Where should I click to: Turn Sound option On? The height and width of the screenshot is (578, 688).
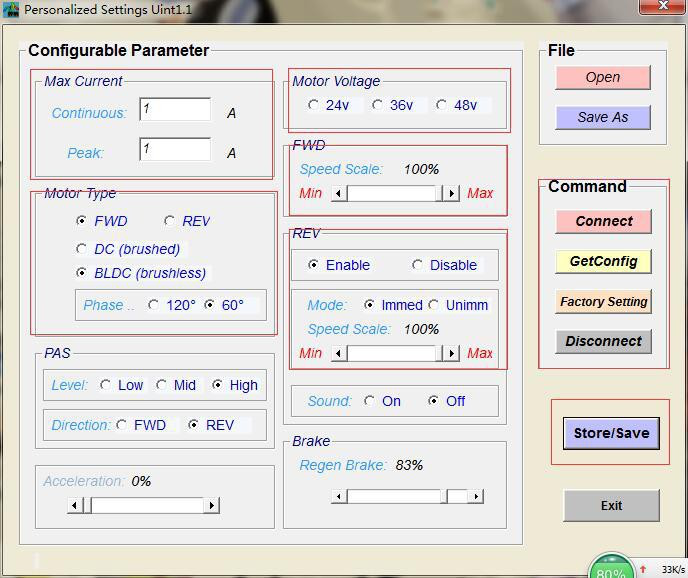pyautogui.click(x=370, y=401)
